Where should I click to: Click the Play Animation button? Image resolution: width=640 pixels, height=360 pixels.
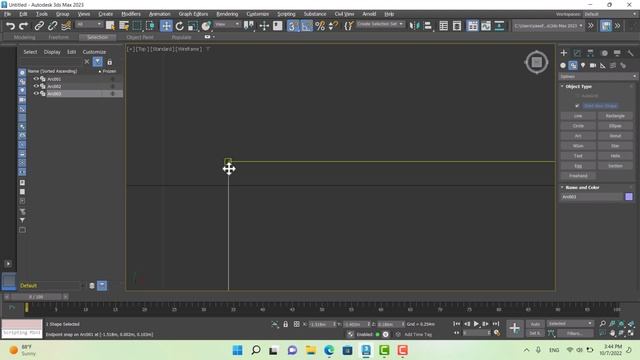tap(476, 324)
